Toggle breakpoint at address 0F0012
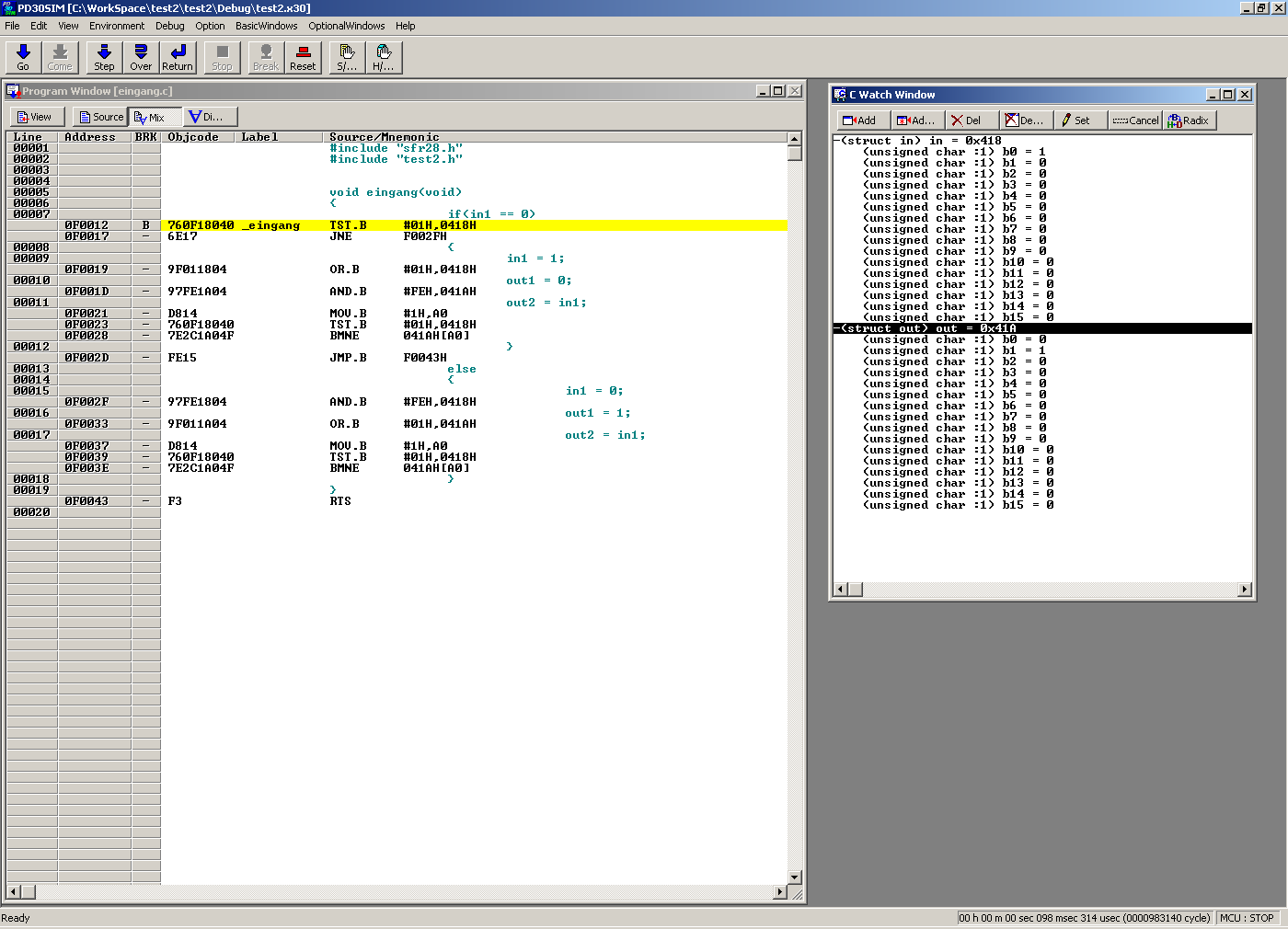The image size is (1288, 929). tap(145, 225)
